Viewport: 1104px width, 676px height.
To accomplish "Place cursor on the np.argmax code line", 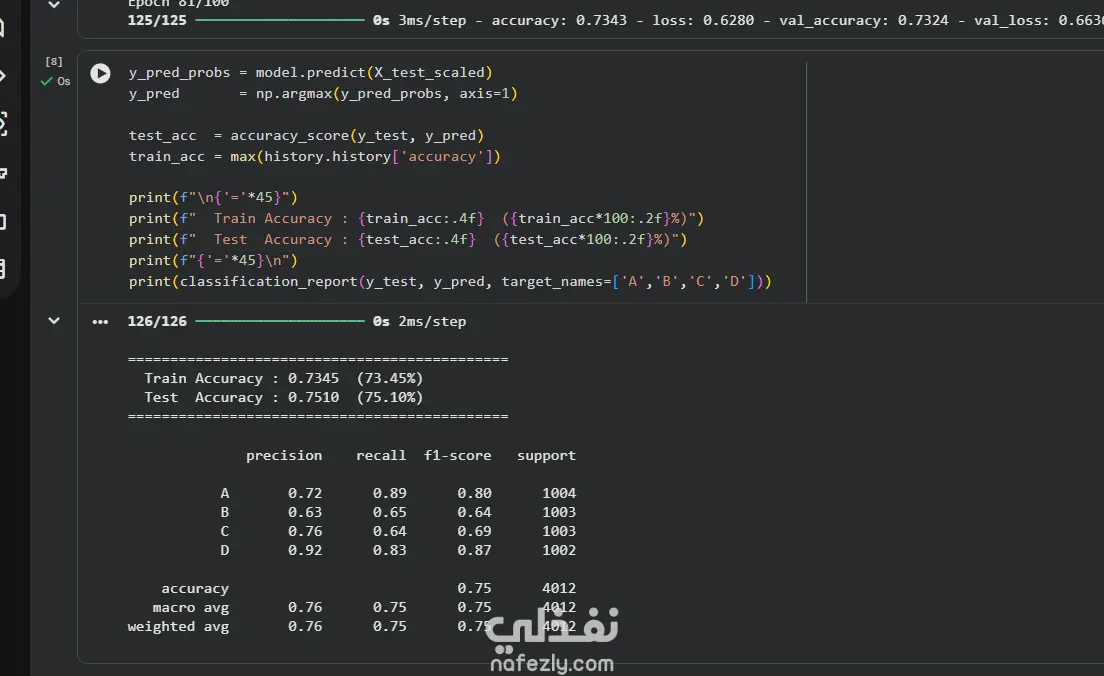I will click(322, 94).
